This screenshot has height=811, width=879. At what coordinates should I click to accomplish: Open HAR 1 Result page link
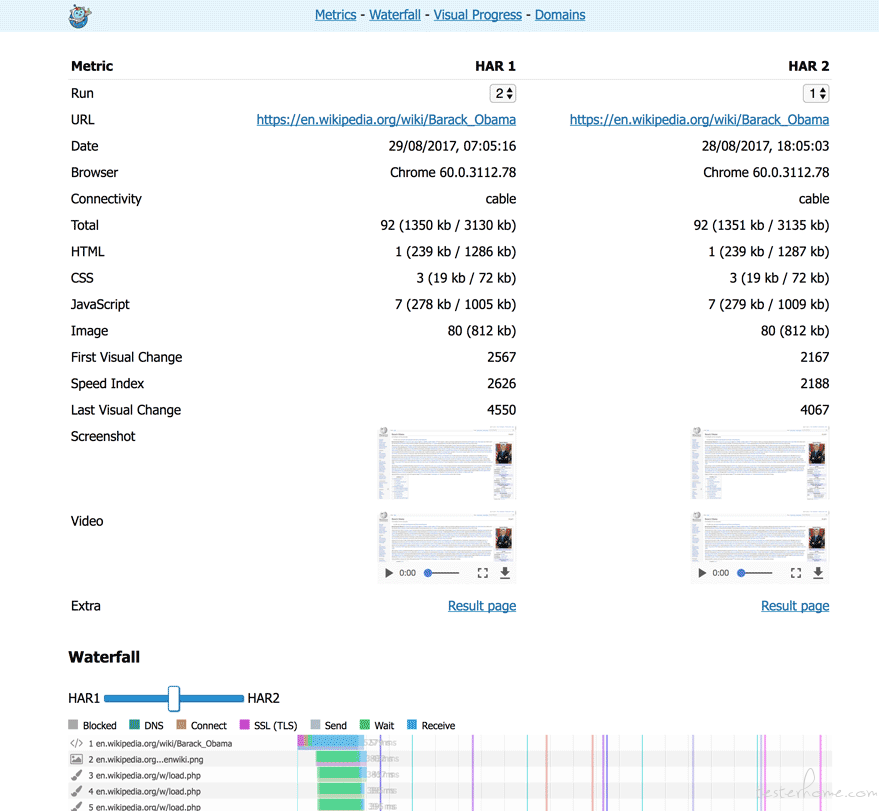pos(482,606)
